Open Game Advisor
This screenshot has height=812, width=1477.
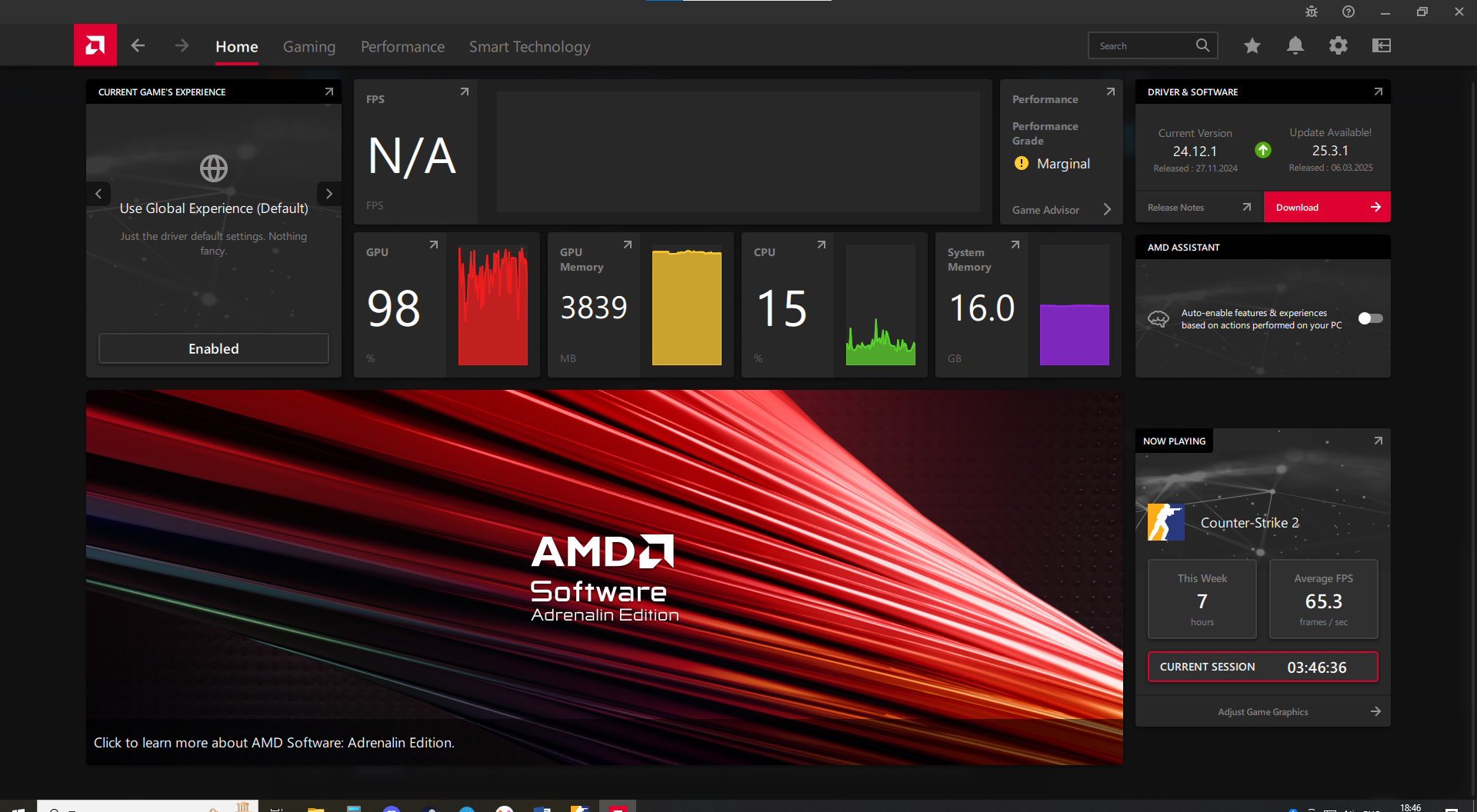pyautogui.click(x=1062, y=209)
